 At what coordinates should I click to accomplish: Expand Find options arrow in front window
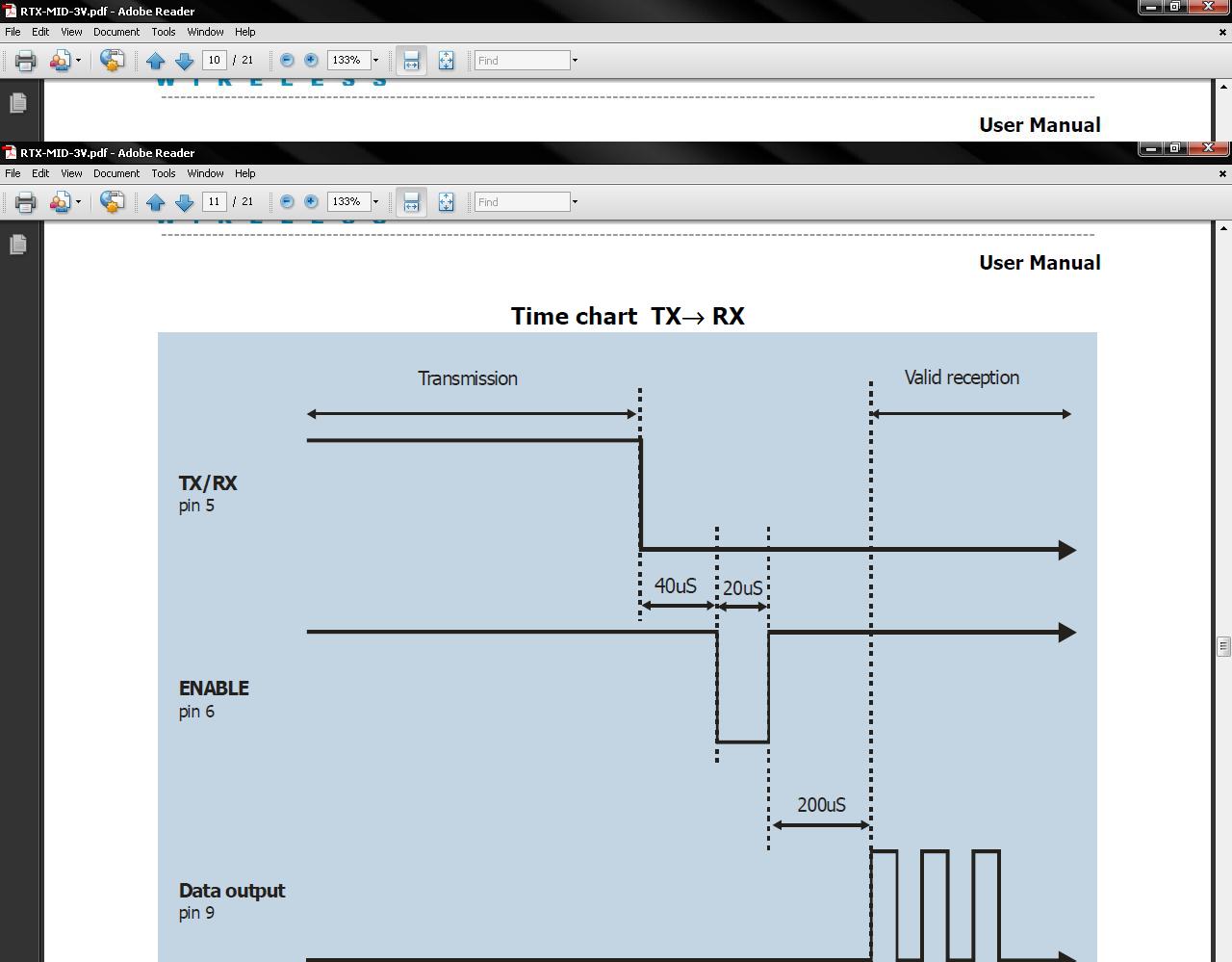[575, 202]
